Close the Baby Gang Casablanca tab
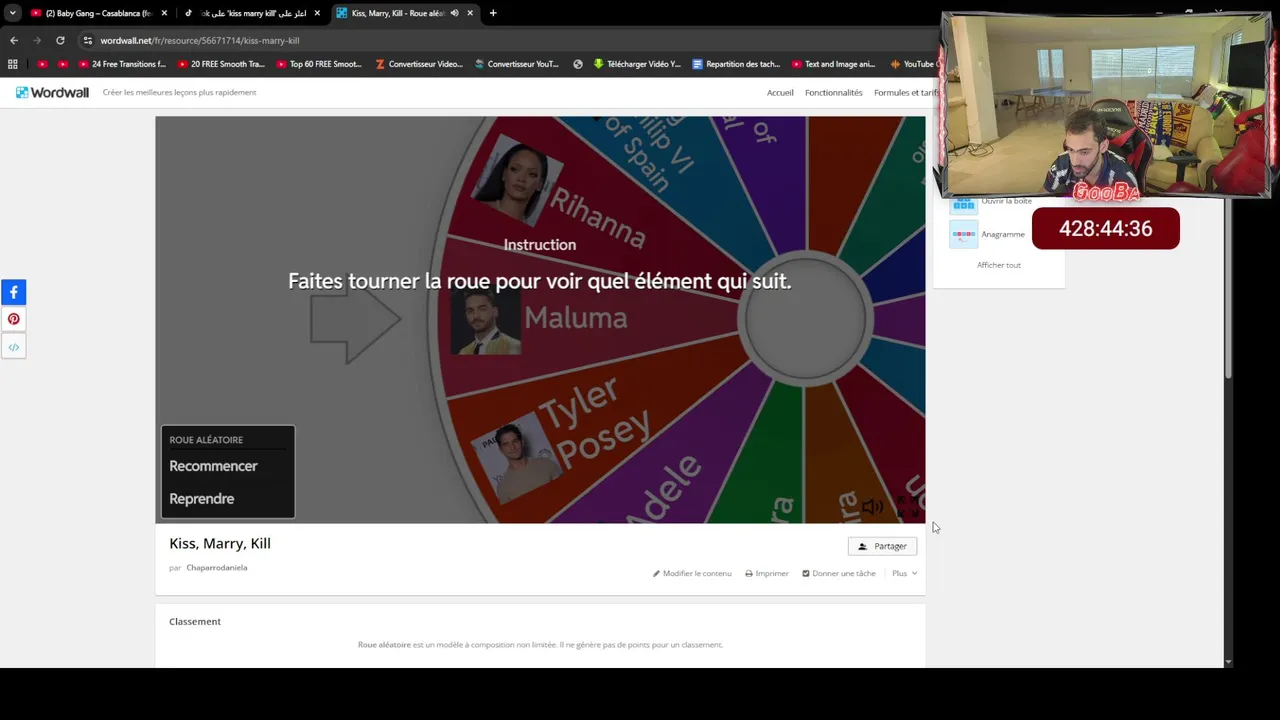 click(x=164, y=13)
